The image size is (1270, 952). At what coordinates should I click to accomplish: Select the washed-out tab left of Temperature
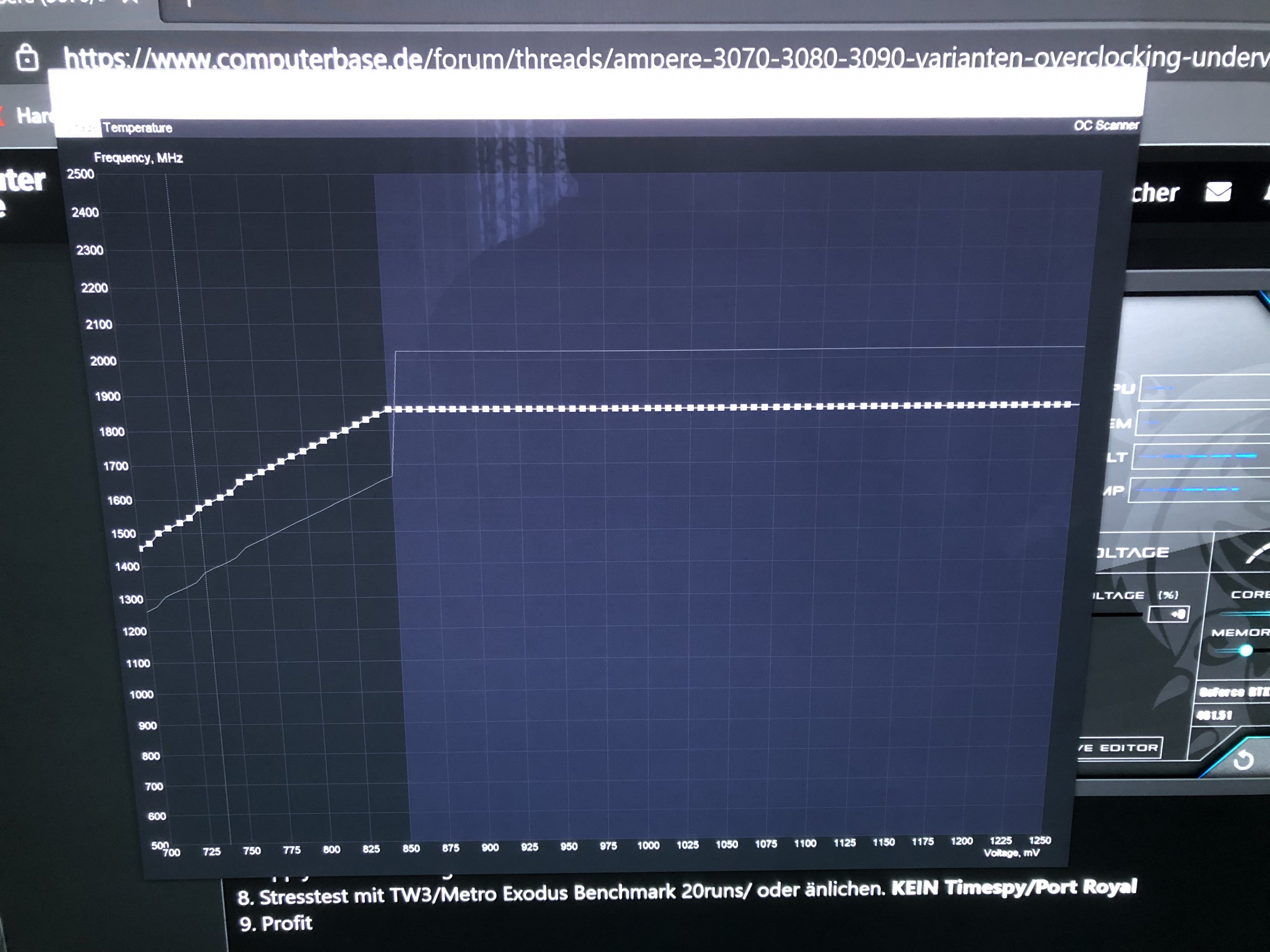pyautogui.click(x=79, y=129)
